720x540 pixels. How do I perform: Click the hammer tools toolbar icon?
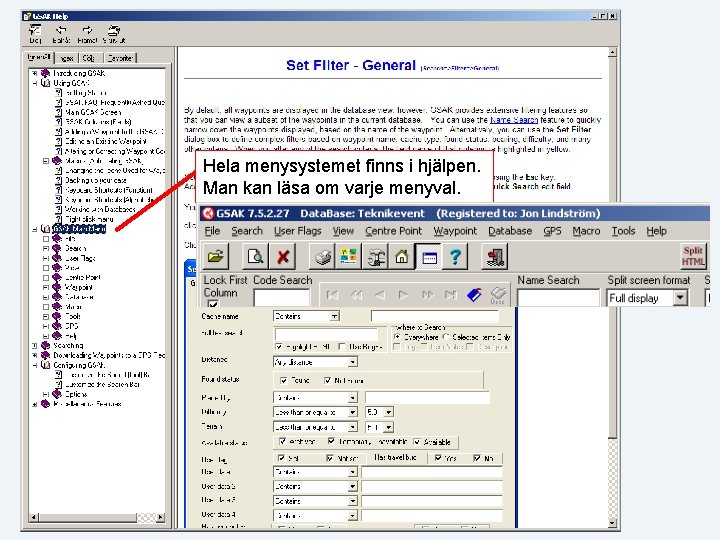pyautogui.click(x=376, y=256)
